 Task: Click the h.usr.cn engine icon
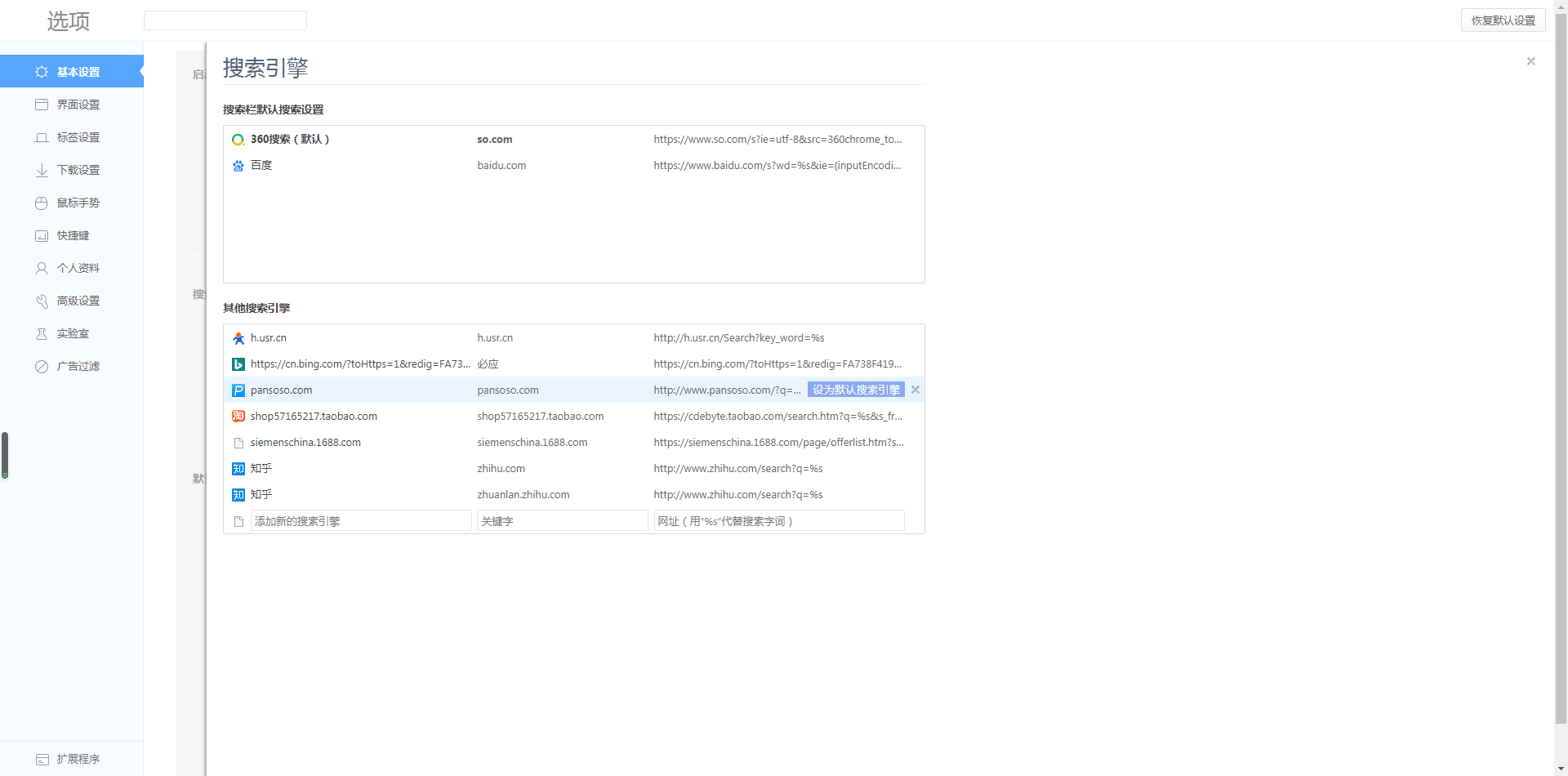(238, 338)
